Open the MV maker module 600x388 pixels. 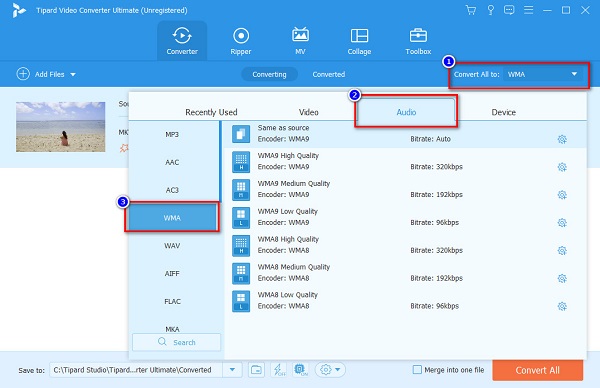[x=300, y=41]
